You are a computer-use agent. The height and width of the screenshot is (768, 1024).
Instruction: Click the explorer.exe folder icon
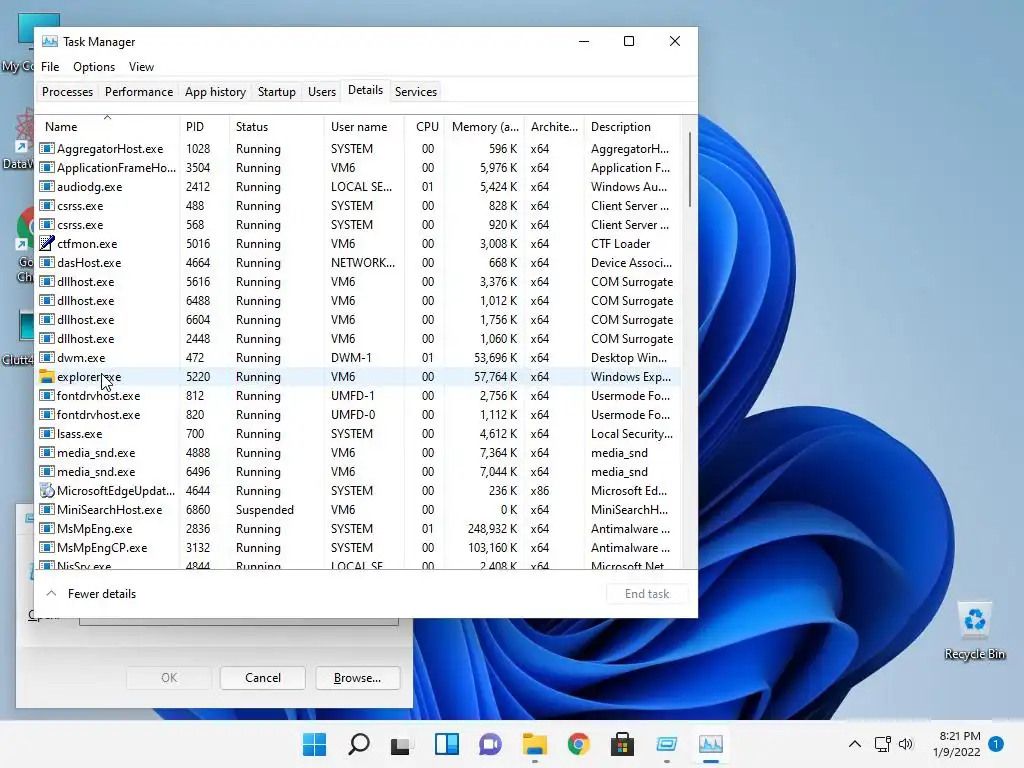coord(46,376)
